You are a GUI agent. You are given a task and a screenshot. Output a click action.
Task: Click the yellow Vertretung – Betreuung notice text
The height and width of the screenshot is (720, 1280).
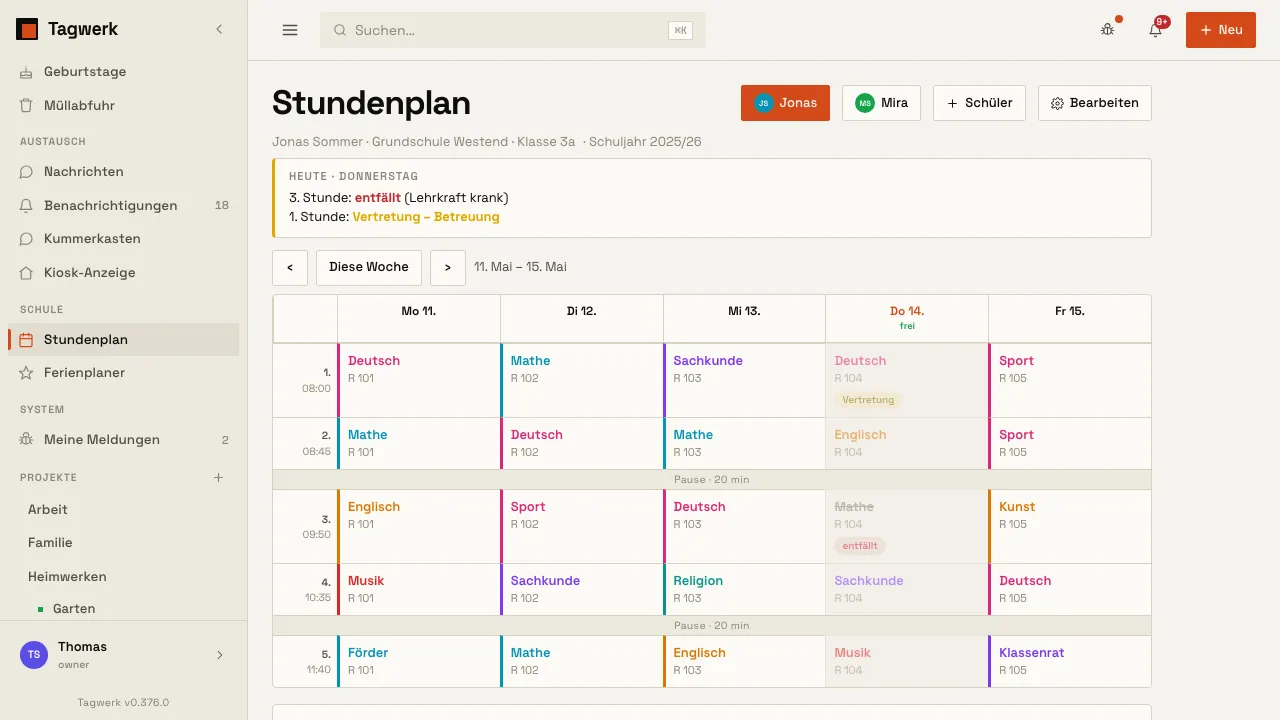[x=426, y=217]
